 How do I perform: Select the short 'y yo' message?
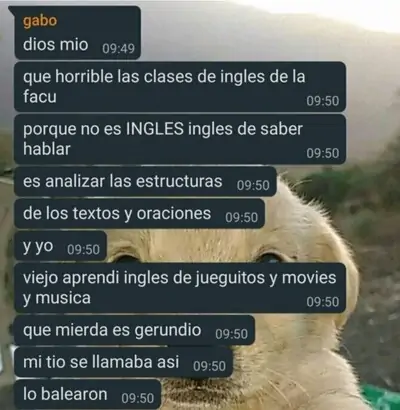60,246
